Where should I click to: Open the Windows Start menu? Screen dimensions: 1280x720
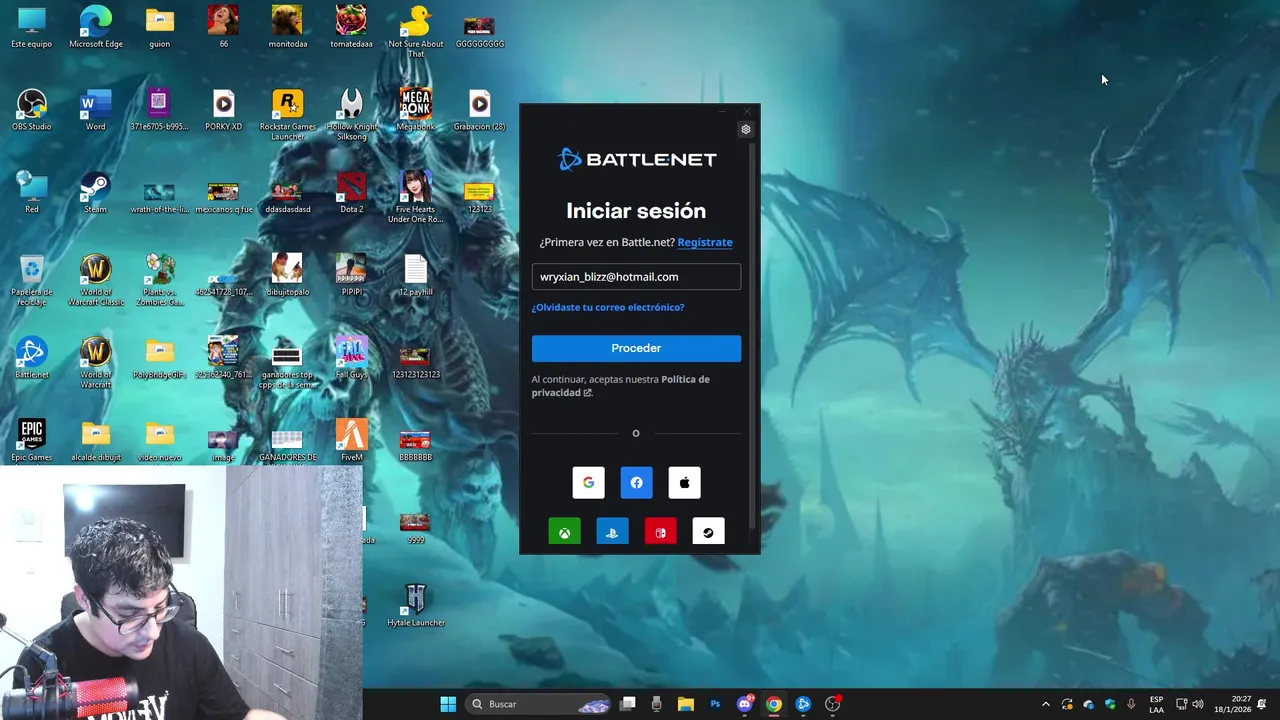coord(448,704)
